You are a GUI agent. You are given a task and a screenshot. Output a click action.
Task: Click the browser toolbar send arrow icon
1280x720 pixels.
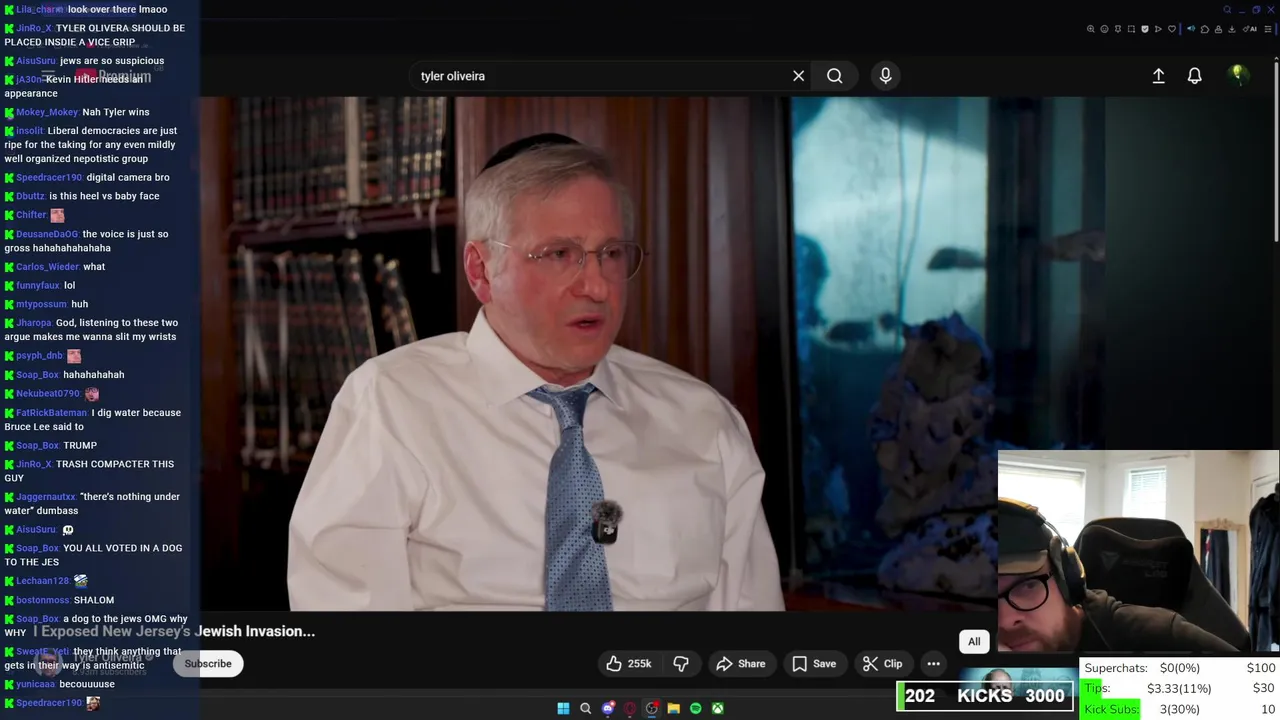(1158, 29)
